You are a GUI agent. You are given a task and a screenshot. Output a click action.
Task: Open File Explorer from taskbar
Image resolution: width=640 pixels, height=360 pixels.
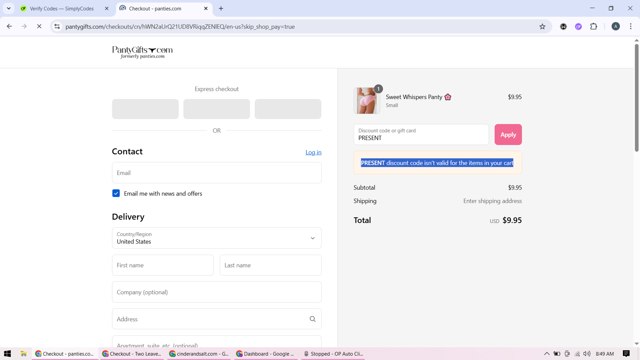24,353
